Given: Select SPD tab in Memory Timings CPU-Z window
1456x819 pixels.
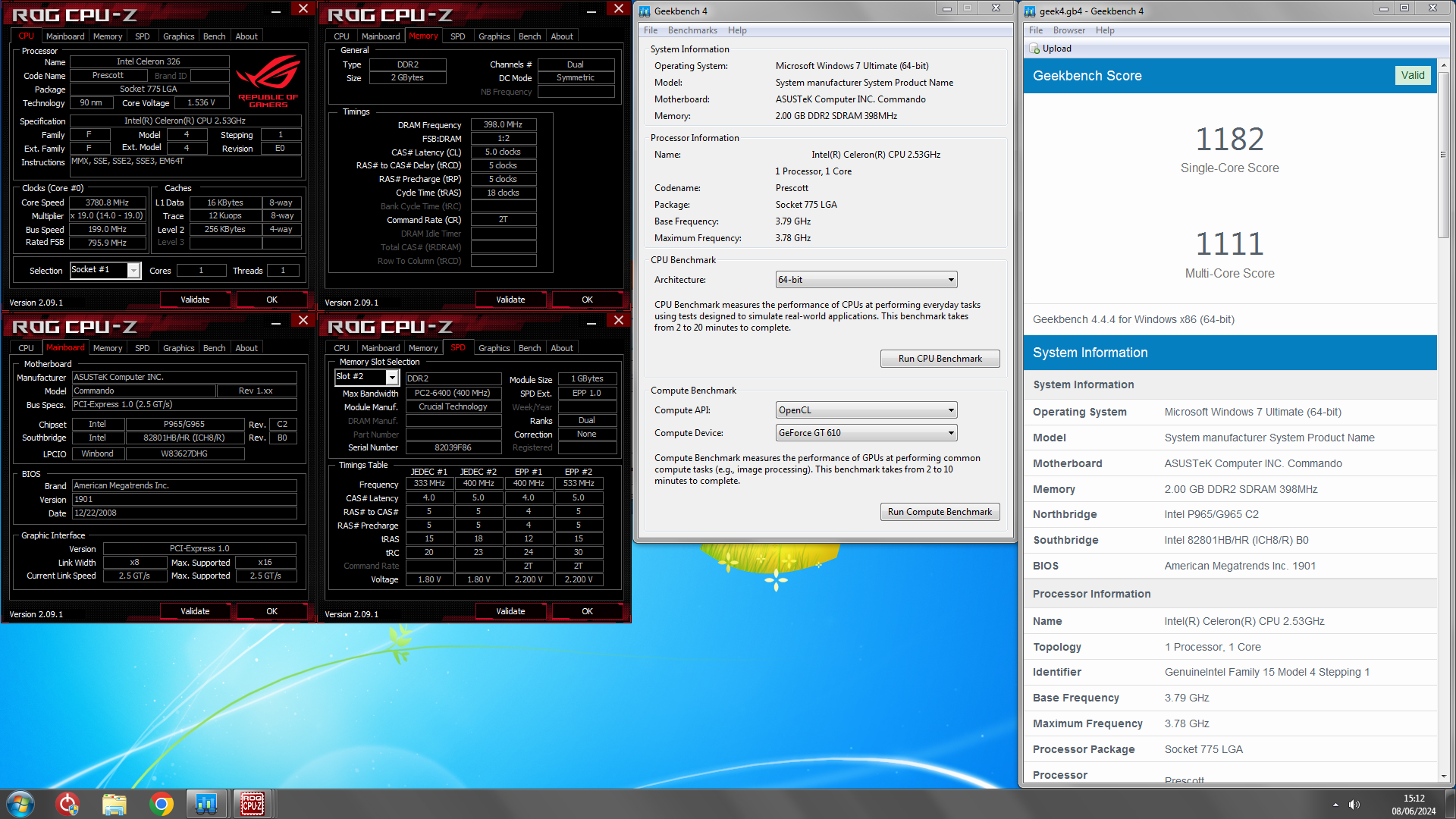Looking at the screenshot, I should pyautogui.click(x=457, y=36).
